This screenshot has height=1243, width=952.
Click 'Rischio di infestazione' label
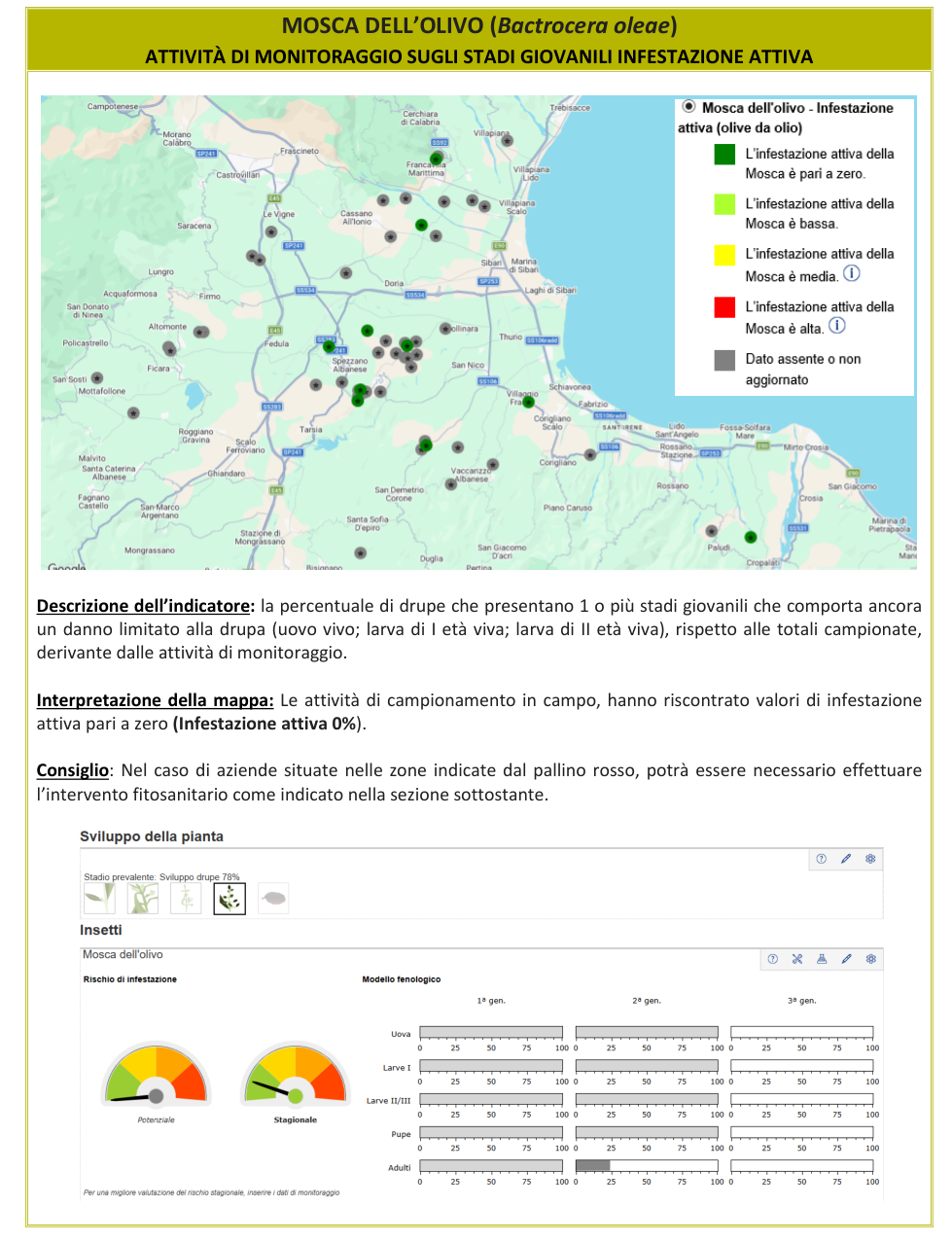click(130, 979)
